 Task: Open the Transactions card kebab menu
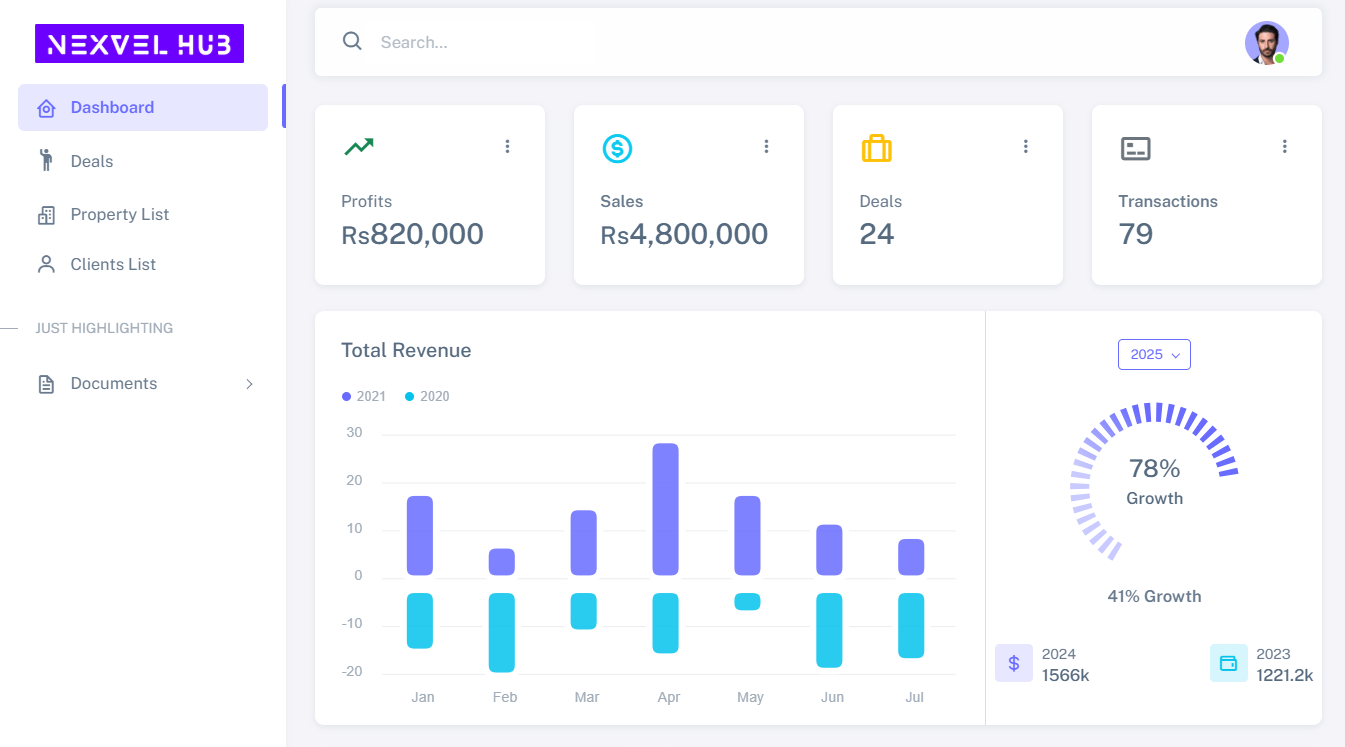pyautogui.click(x=1284, y=147)
